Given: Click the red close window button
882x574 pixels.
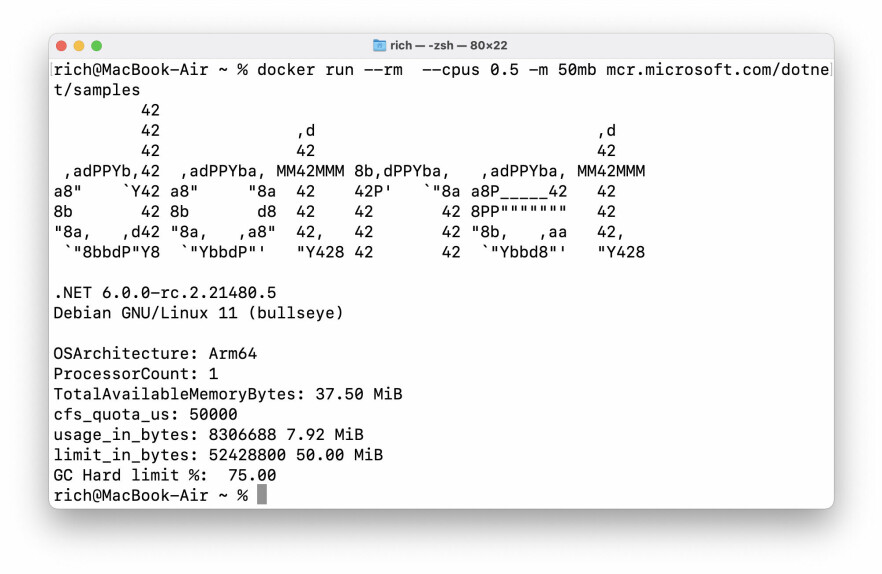Looking at the screenshot, I should point(62,46).
